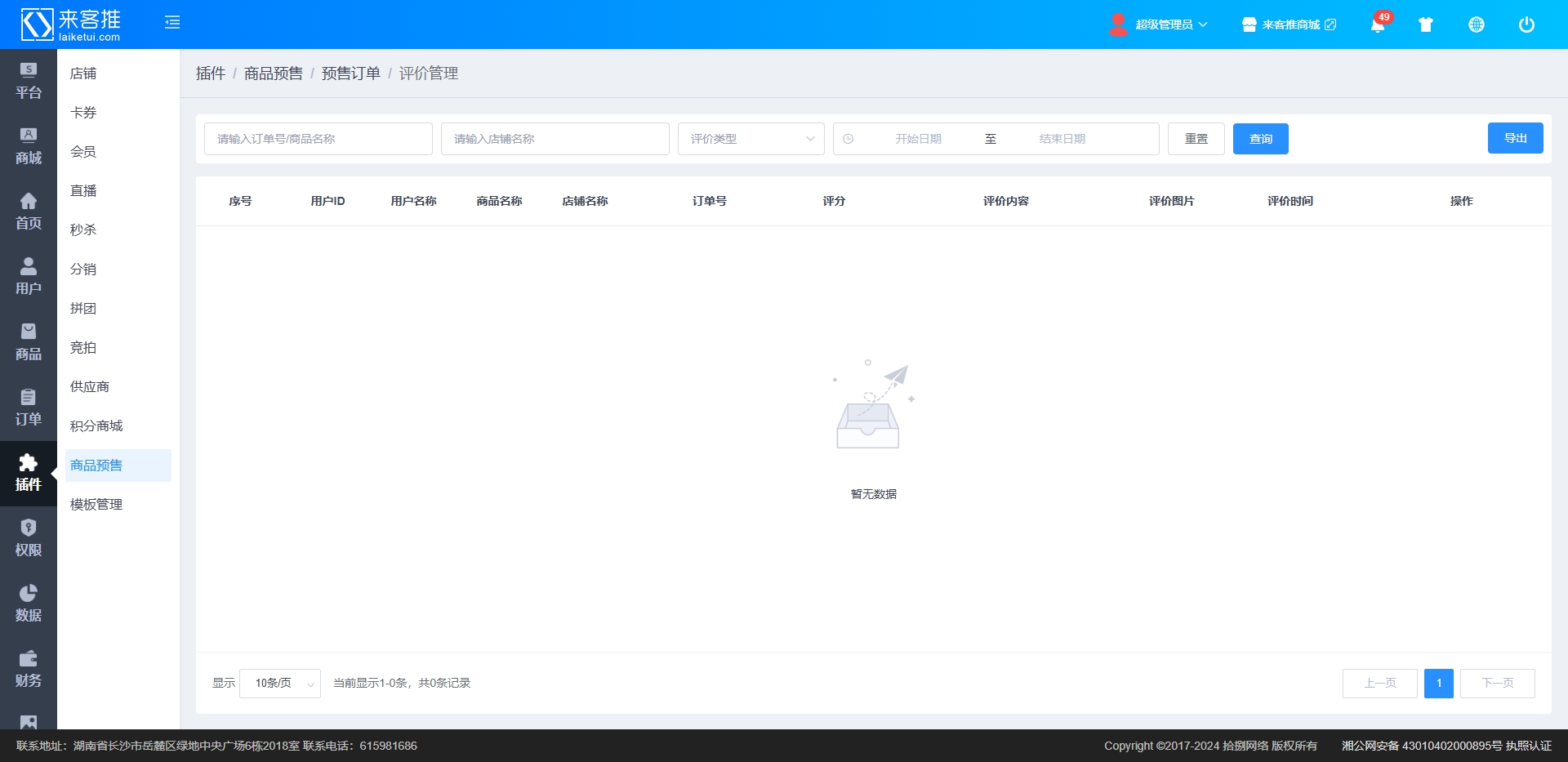Open the 权限 permissions sidebar section
Image resolution: width=1568 pixels, height=762 pixels.
click(29, 539)
